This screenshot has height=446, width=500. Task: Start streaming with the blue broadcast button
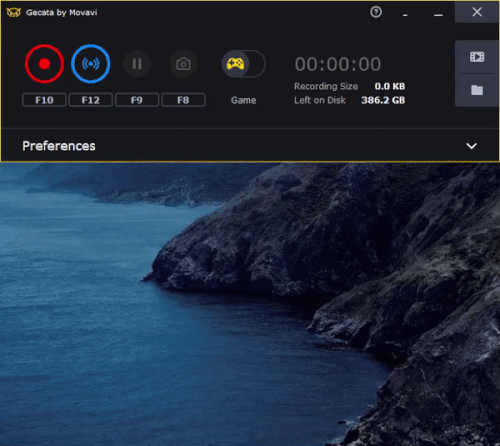click(91, 64)
